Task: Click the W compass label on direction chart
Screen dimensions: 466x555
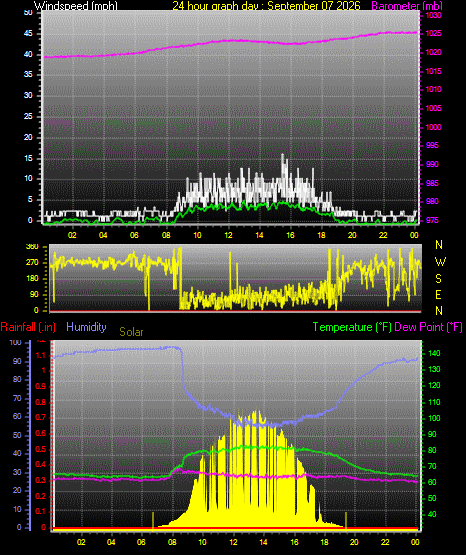Action: tap(440, 262)
